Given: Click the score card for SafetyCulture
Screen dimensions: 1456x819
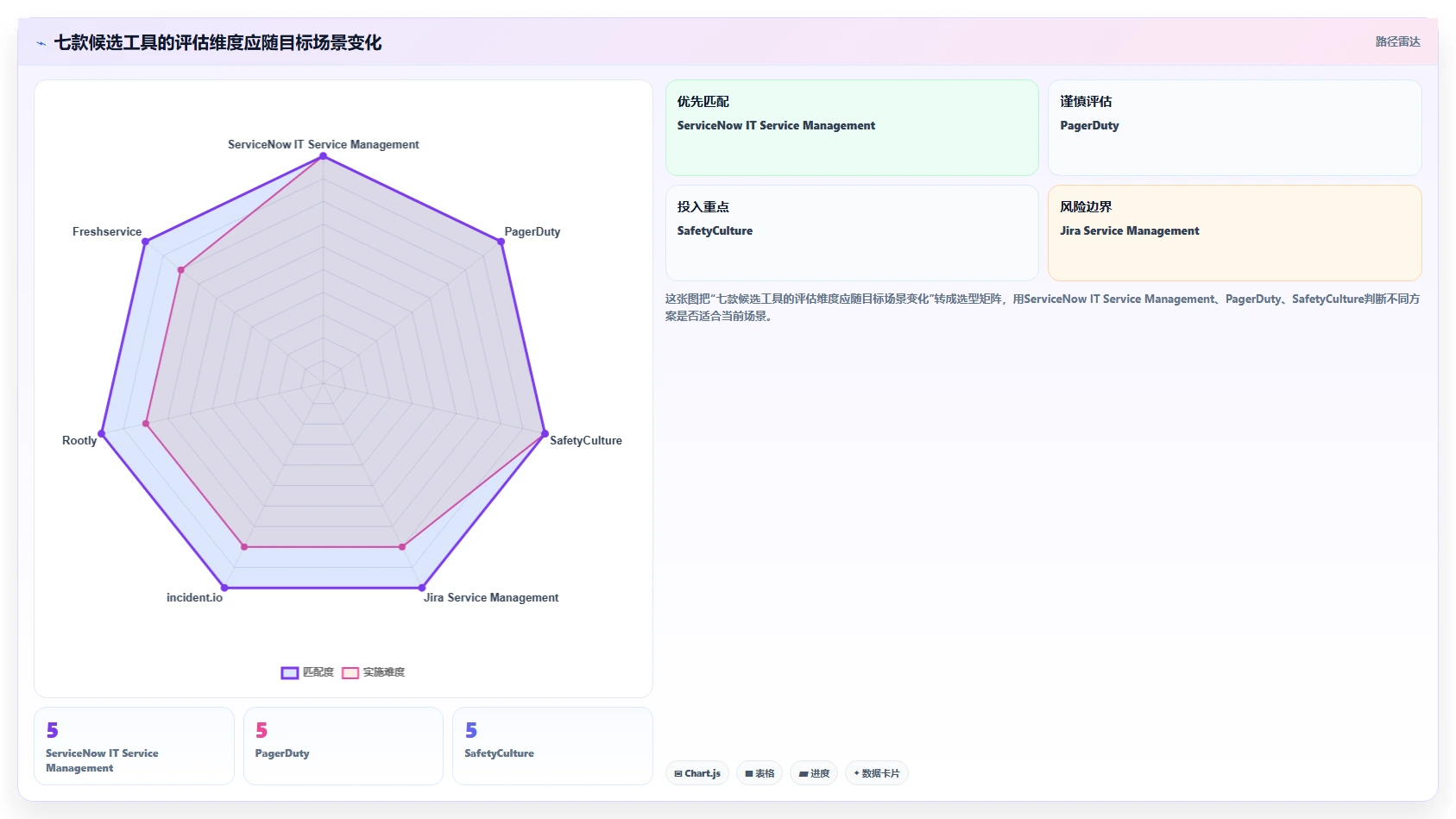Looking at the screenshot, I should pos(552,746).
